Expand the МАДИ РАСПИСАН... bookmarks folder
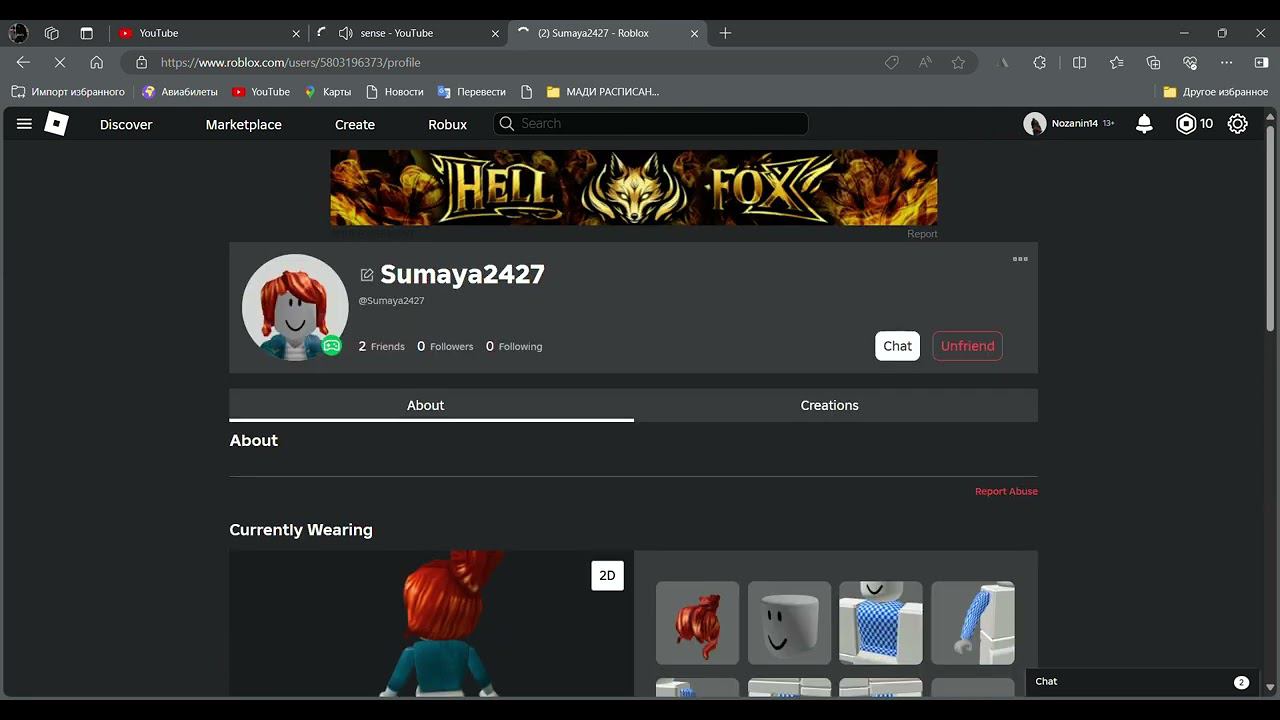Screen dimensions: 1280x720 (603, 92)
